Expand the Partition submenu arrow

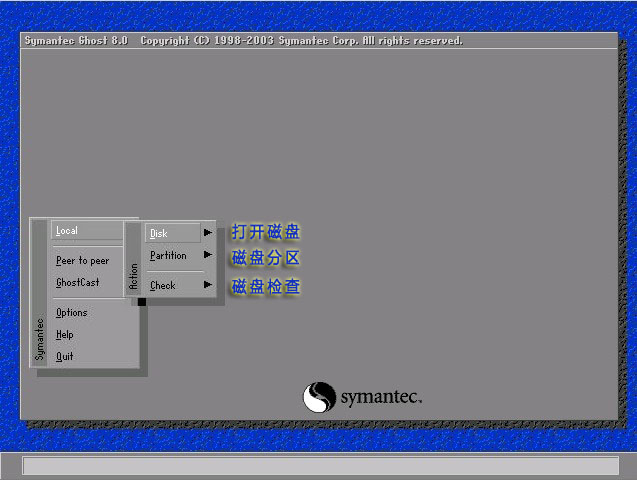[x=208, y=255]
